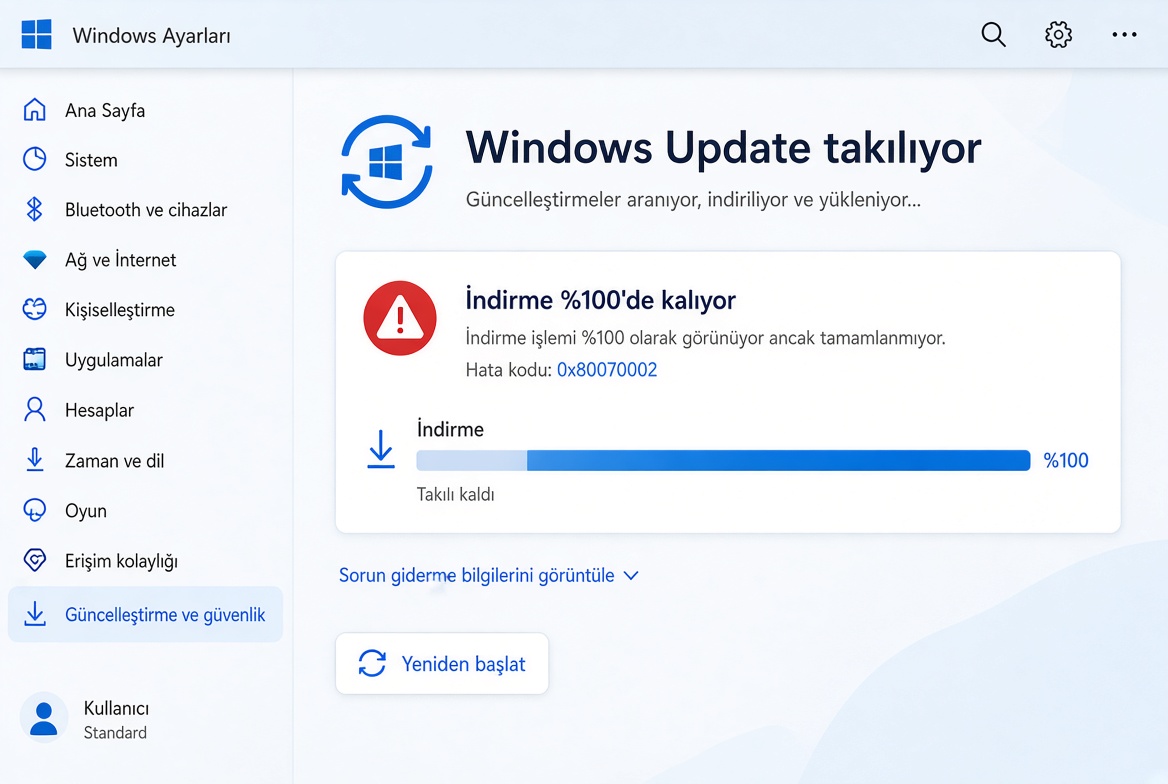This screenshot has width=1168, height=784.
Task: Click the Sistem pie-chart icon
Action: (x=34, y=159)
